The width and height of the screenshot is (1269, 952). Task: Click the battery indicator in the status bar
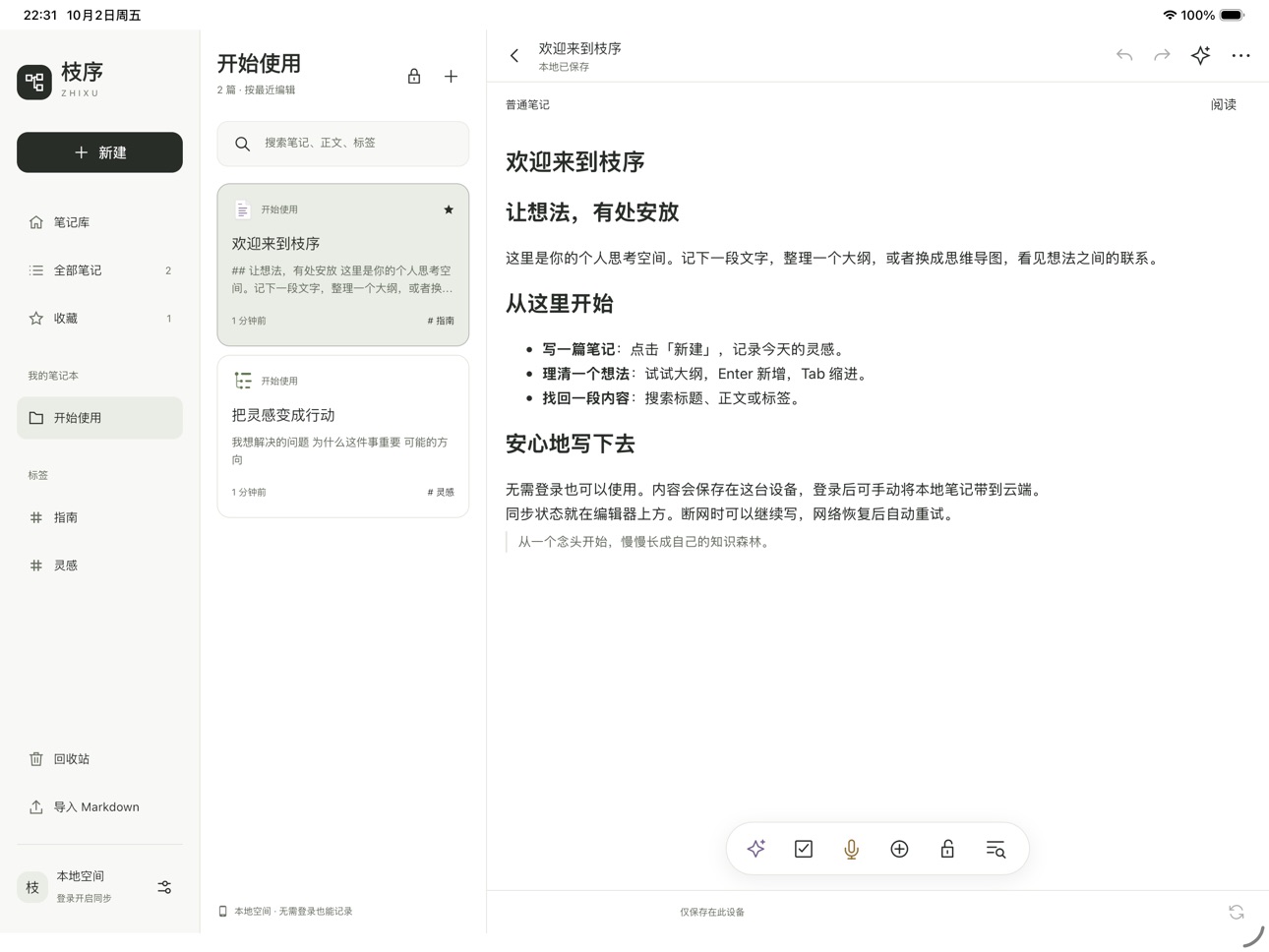(1233, 15)
